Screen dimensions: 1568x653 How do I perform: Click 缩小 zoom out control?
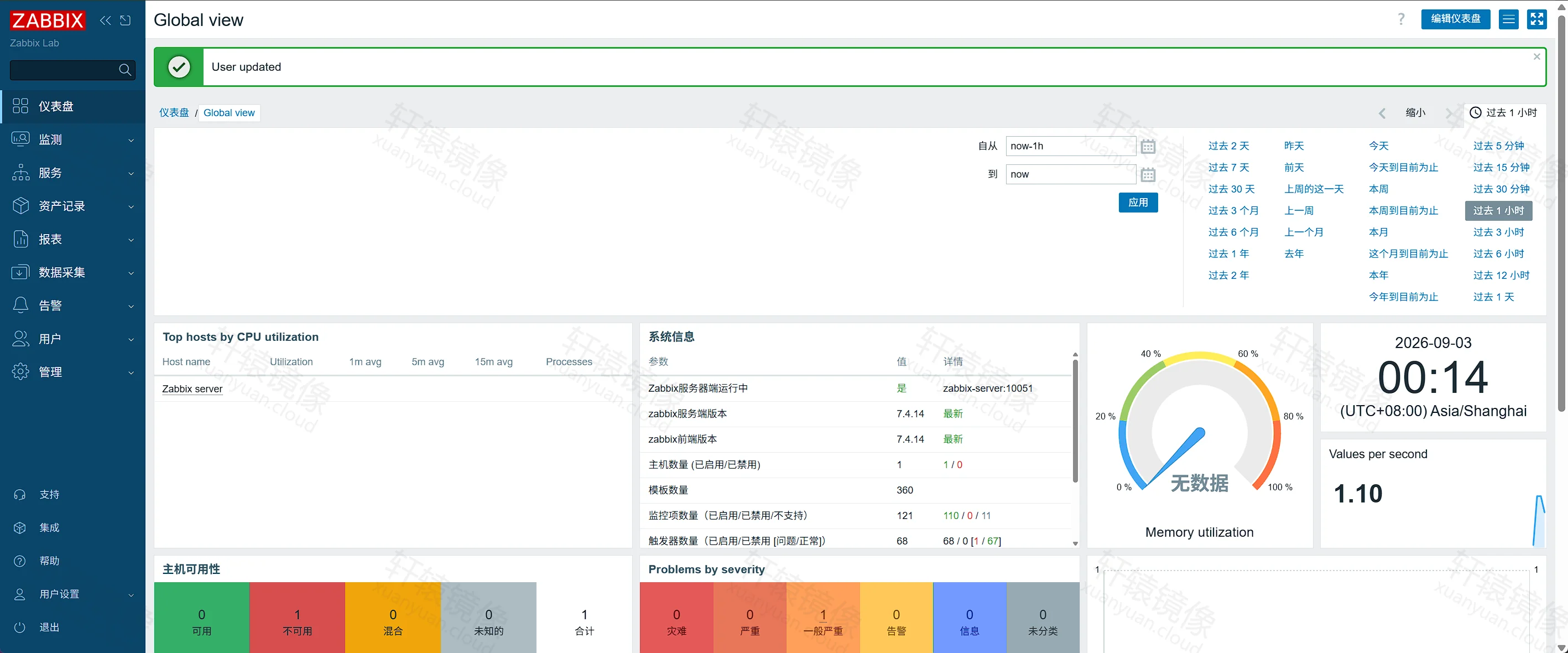click(1416, 113)
